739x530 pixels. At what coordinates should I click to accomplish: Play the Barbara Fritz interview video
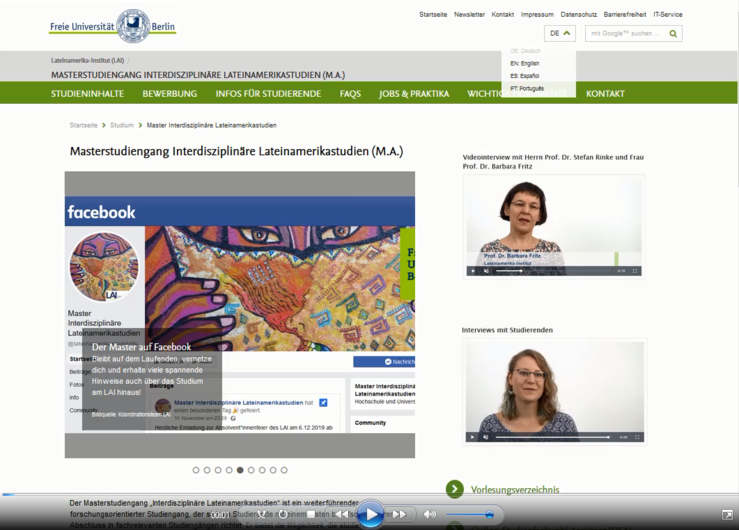(473, 271)
